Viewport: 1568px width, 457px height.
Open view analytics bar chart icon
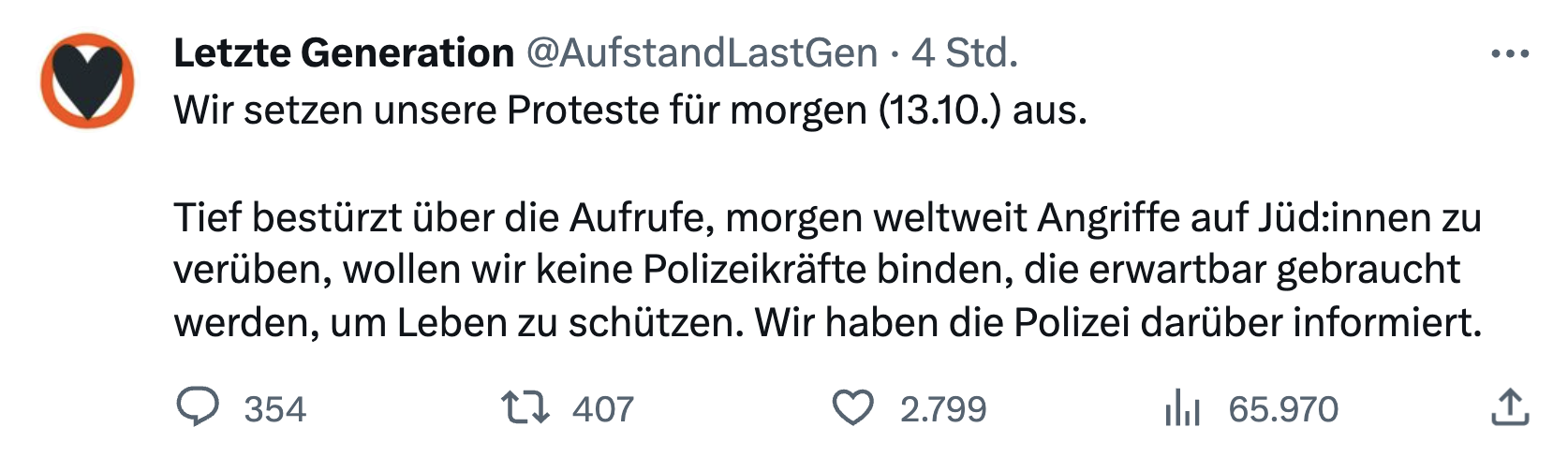pyautogui.click(x=1182, y=409)
